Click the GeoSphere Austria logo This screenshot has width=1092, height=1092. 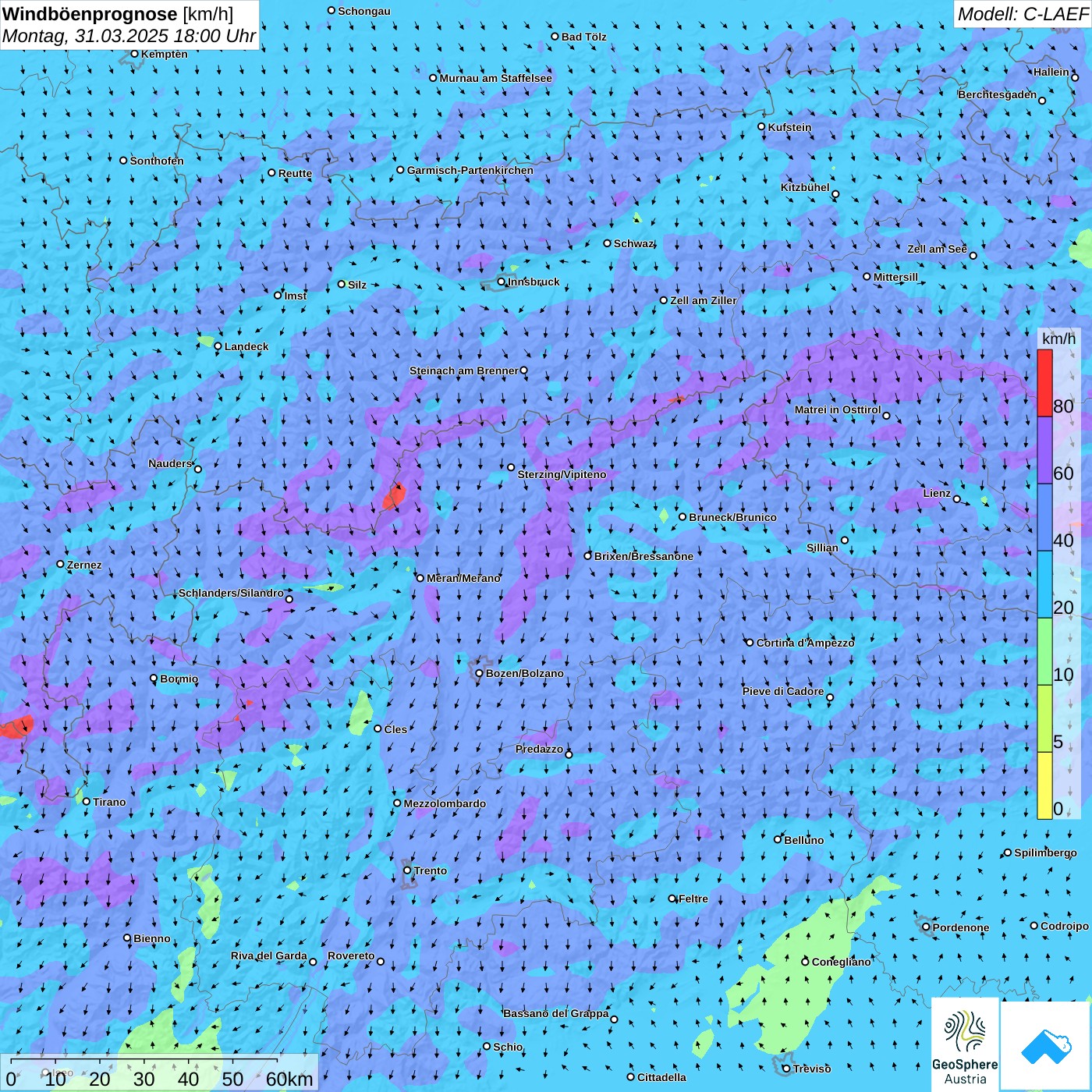click(965, 1044)
